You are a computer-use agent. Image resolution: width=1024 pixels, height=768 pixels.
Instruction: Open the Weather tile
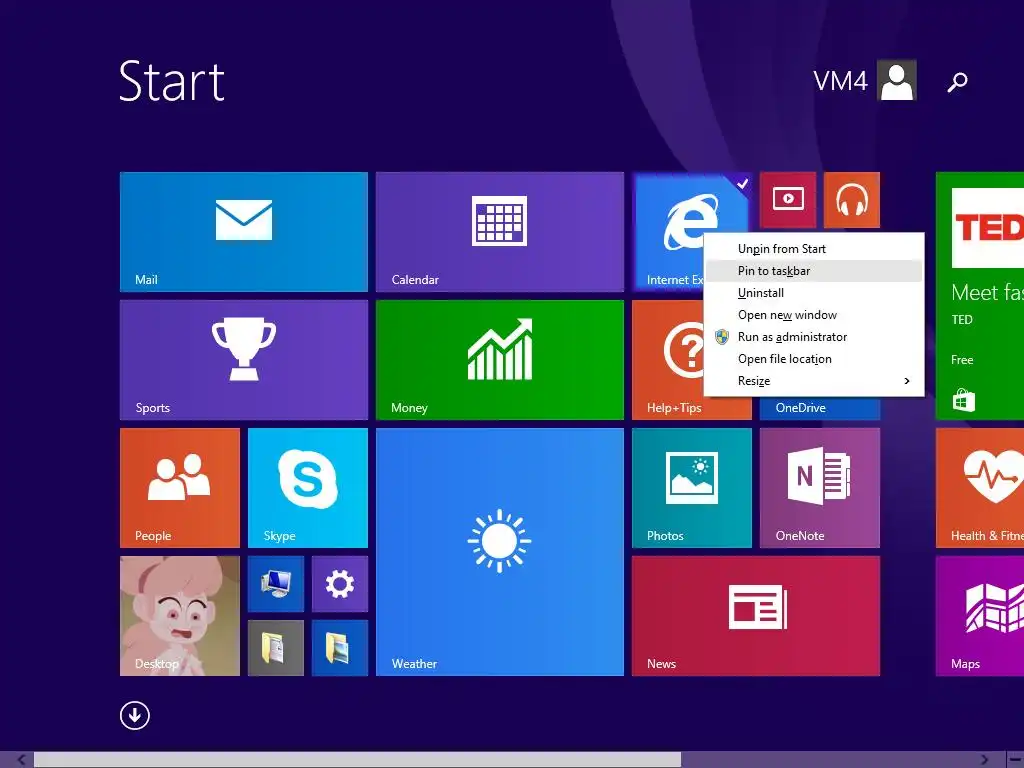pos(500,552)
